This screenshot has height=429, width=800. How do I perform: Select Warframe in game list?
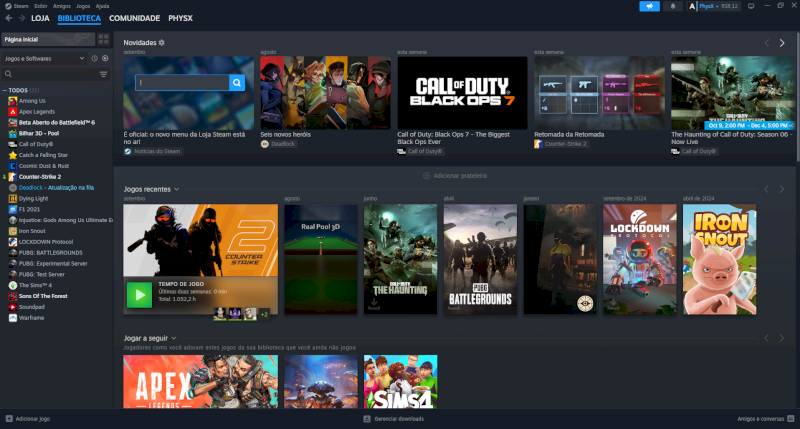click(31, 318)
